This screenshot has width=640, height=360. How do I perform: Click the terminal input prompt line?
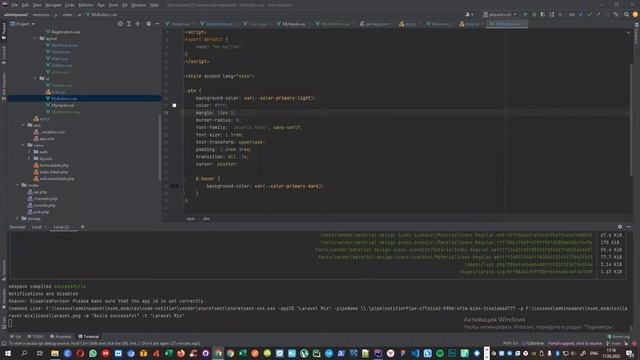pos(318,323)
